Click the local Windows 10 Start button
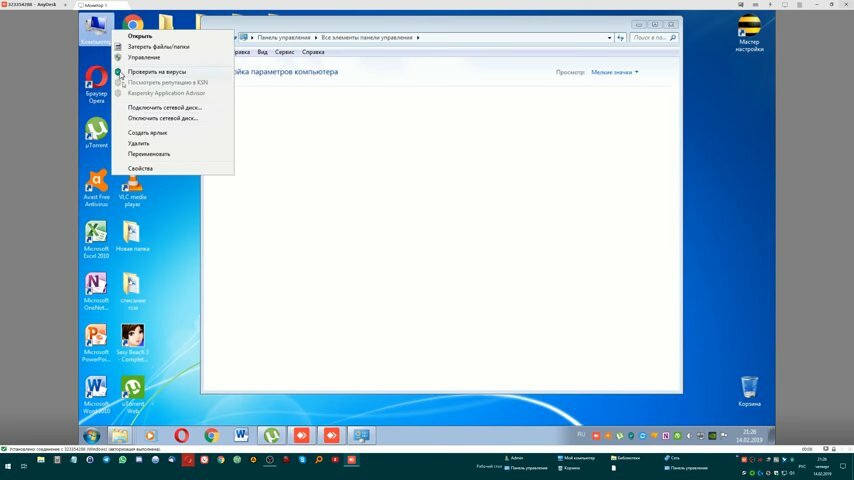This screenshot has height=480, width=854. pos(8,466)
